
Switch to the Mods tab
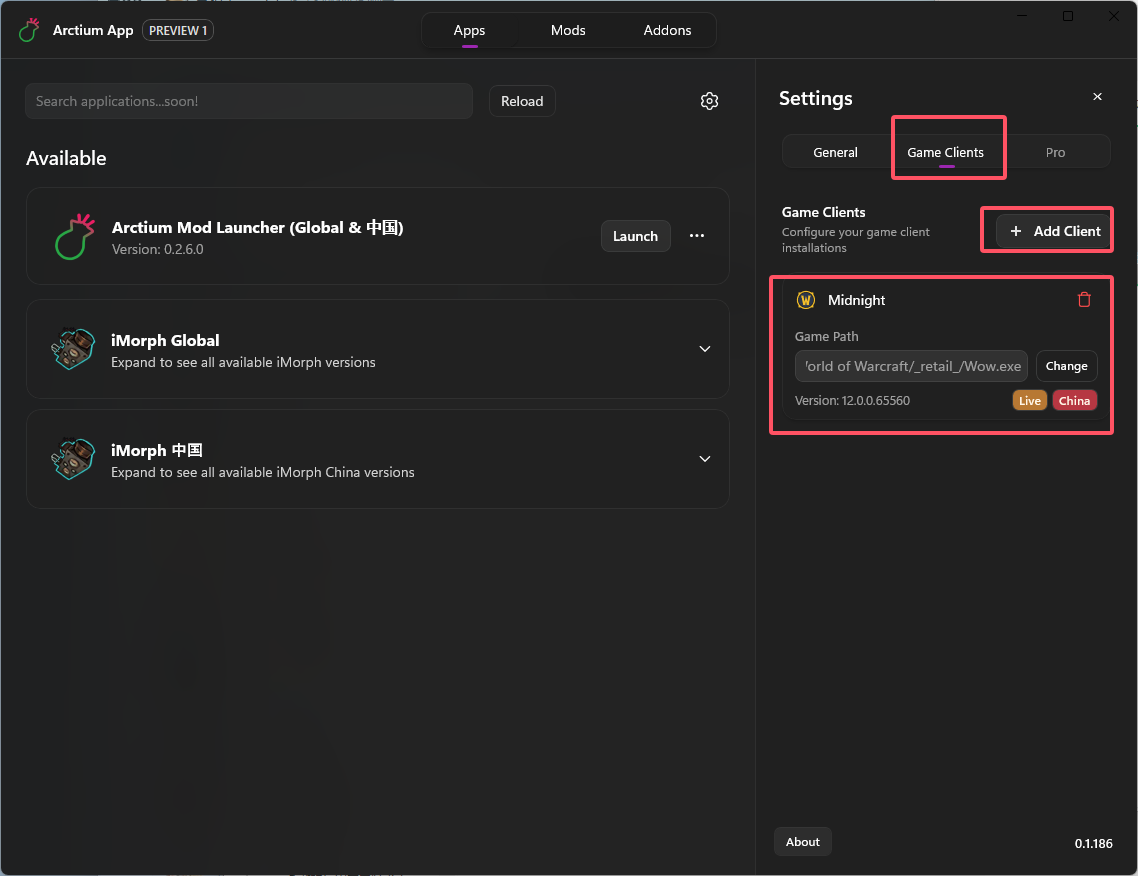pos(568,30)
